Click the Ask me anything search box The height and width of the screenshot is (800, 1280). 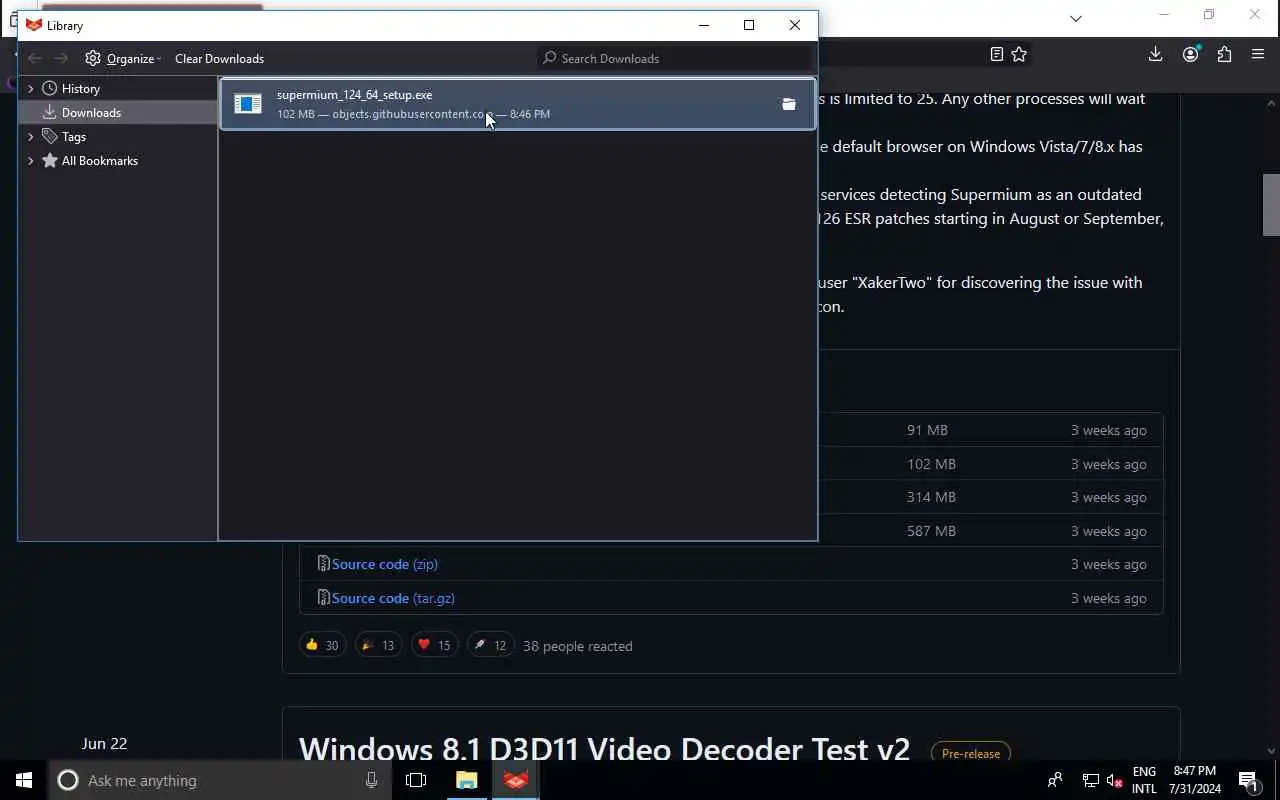220,780
